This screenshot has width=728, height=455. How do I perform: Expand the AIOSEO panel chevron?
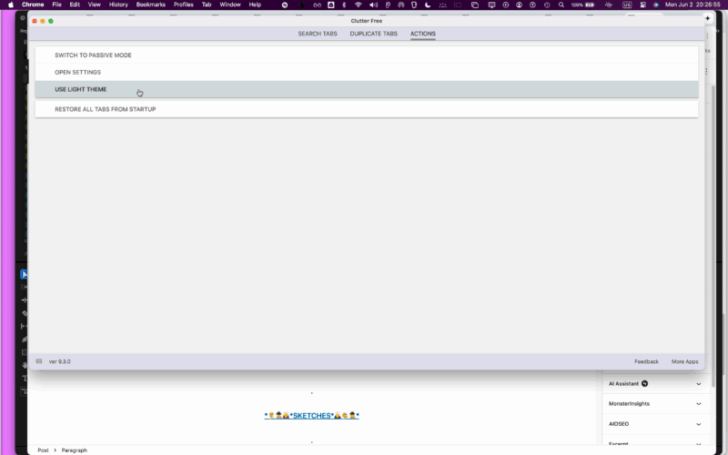(x=698, y=424)
